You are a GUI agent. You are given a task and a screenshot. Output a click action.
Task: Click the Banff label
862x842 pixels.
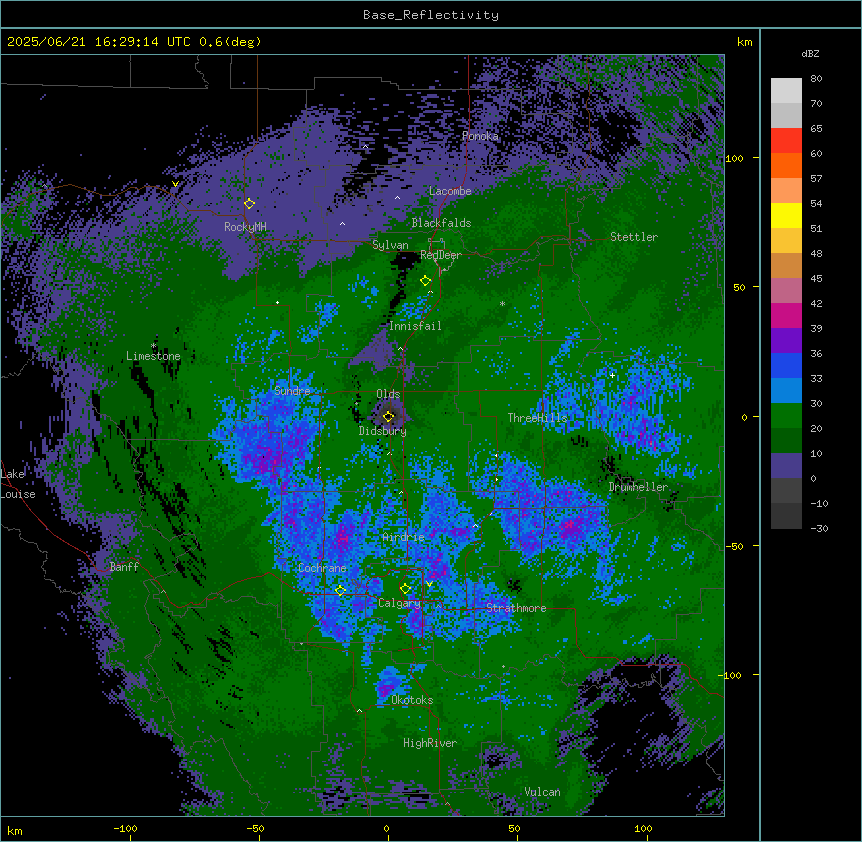coord(124,567)
